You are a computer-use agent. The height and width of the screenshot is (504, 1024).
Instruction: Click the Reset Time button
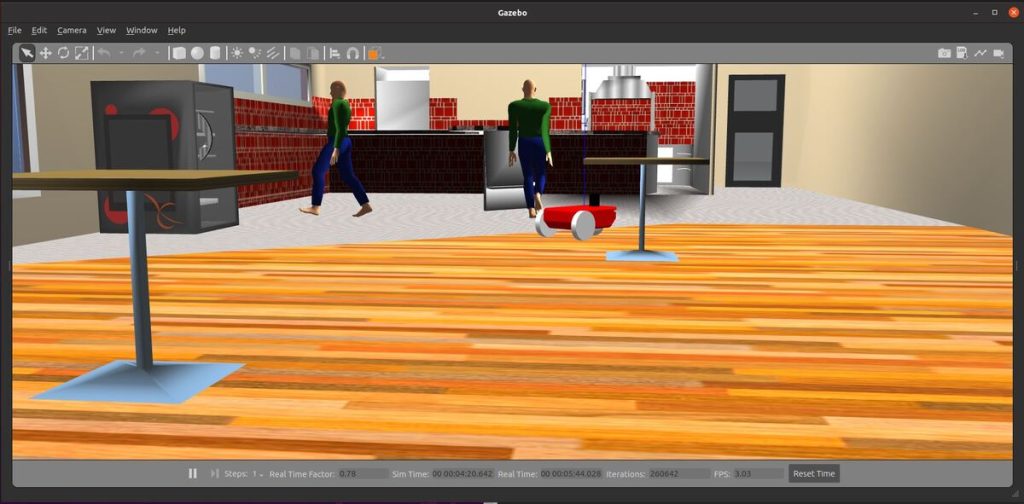pyautogui.click(x=814, y=473)
